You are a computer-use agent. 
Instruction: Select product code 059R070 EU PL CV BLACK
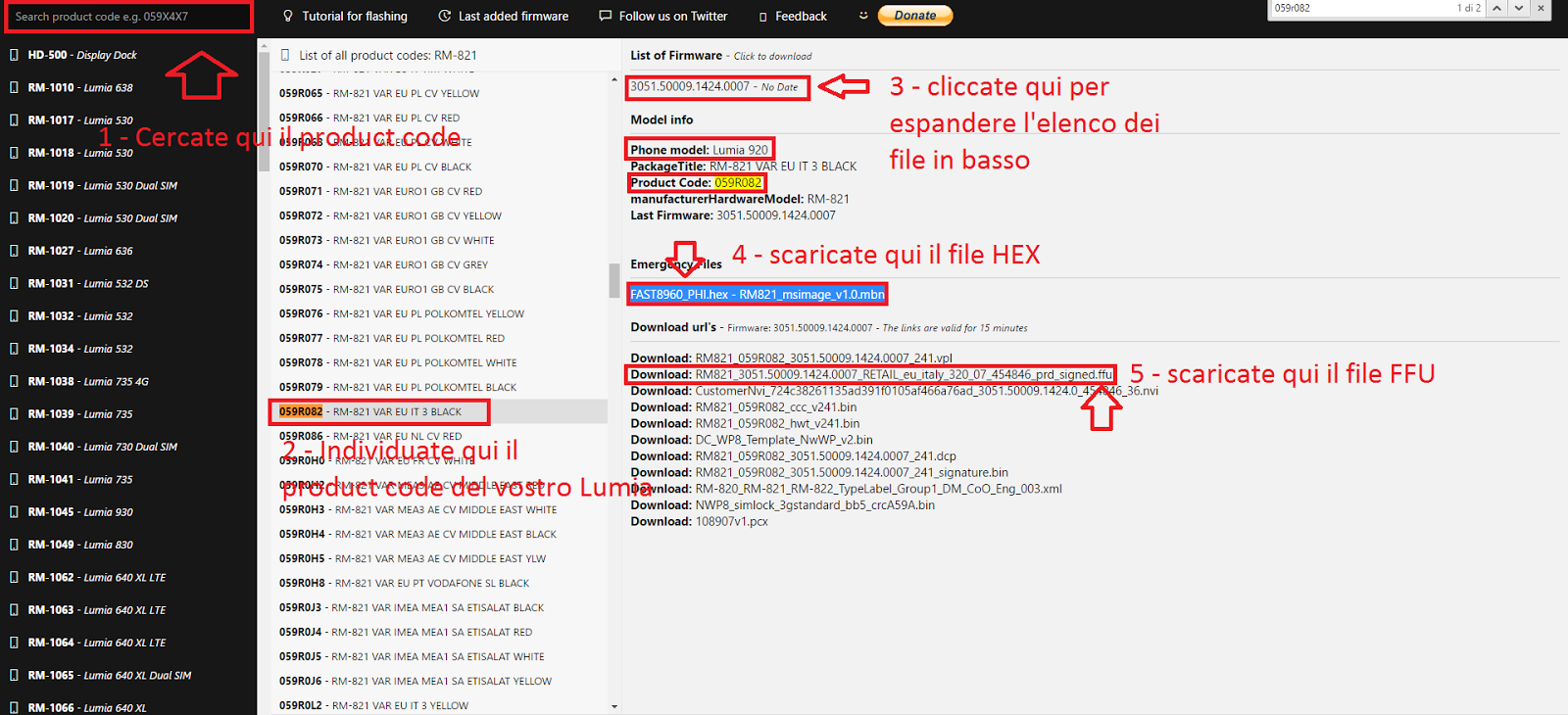375,167
